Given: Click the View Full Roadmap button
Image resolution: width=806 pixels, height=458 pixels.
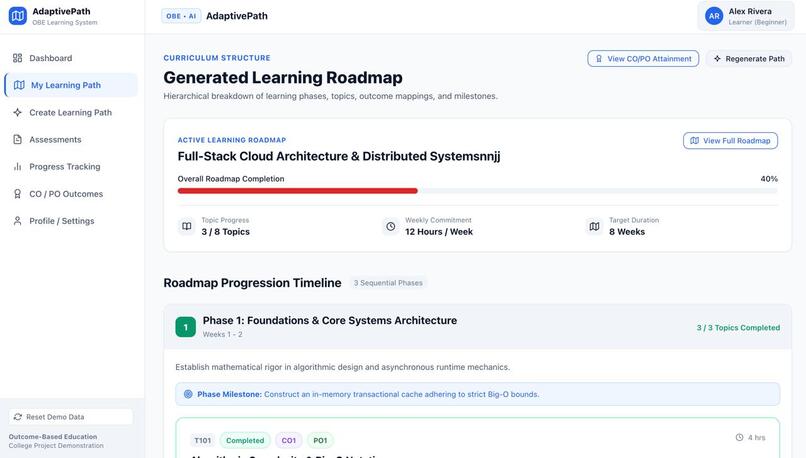Looking at the screenshot, I should (730, 141).
